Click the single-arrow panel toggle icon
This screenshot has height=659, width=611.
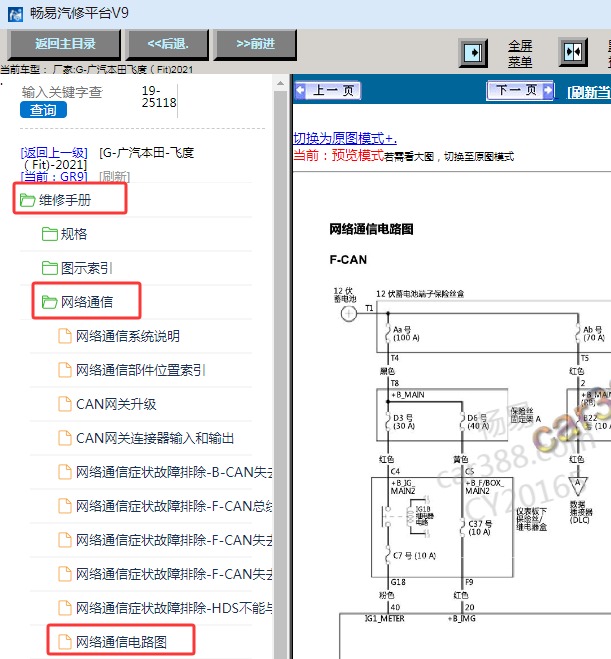(474, 53)
